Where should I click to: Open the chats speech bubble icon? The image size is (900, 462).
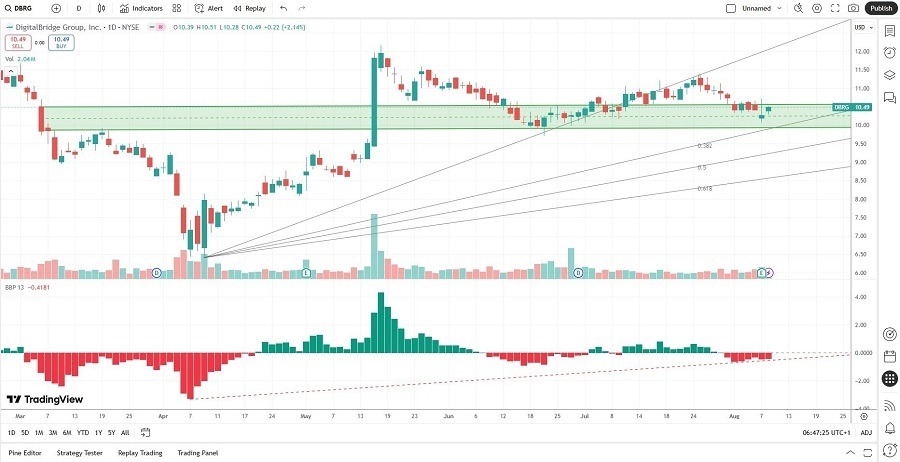coord(890,97)
